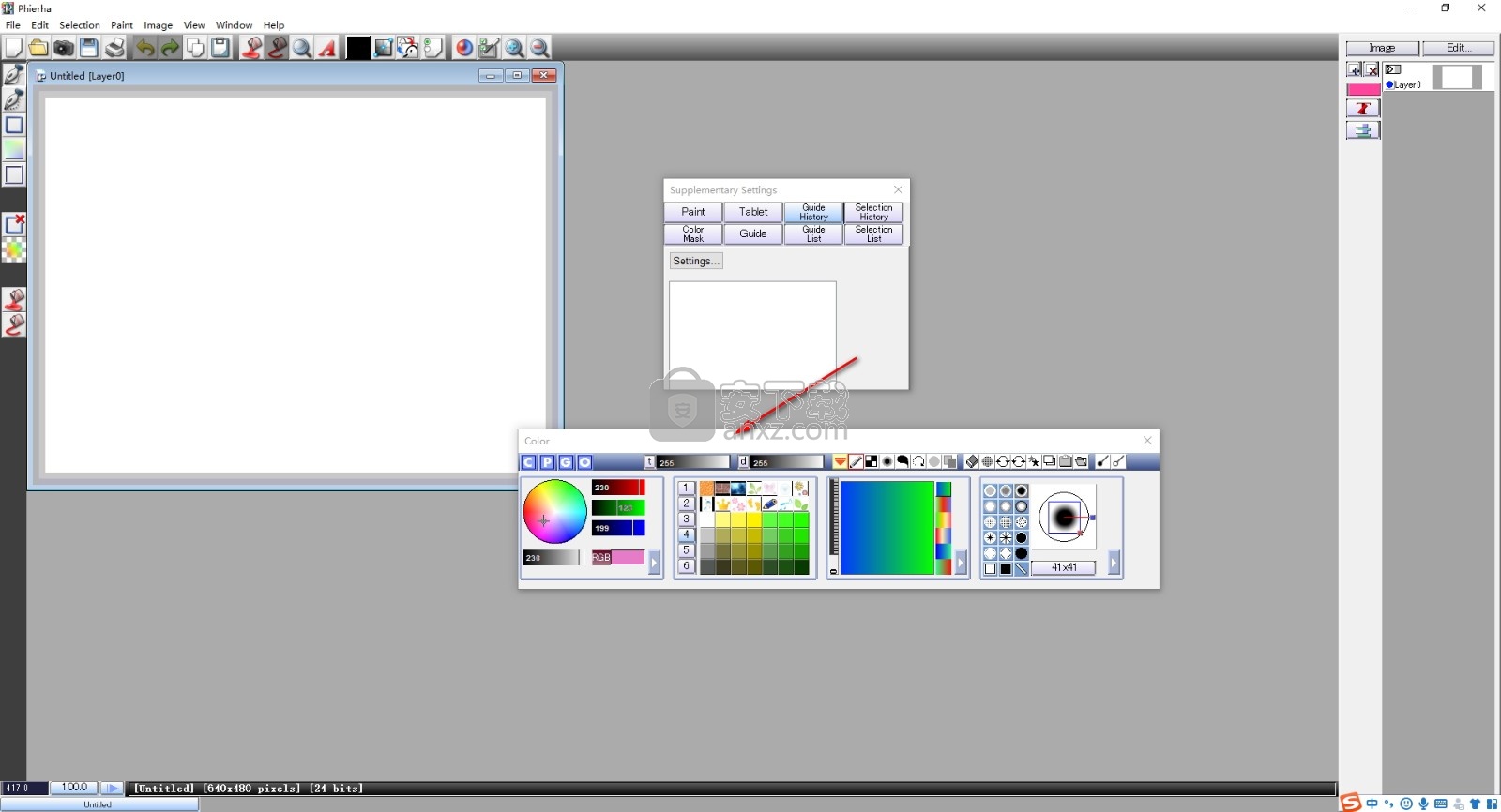Toggle the pencil draw mode in Color toolbar

click(x=856, y=461)
